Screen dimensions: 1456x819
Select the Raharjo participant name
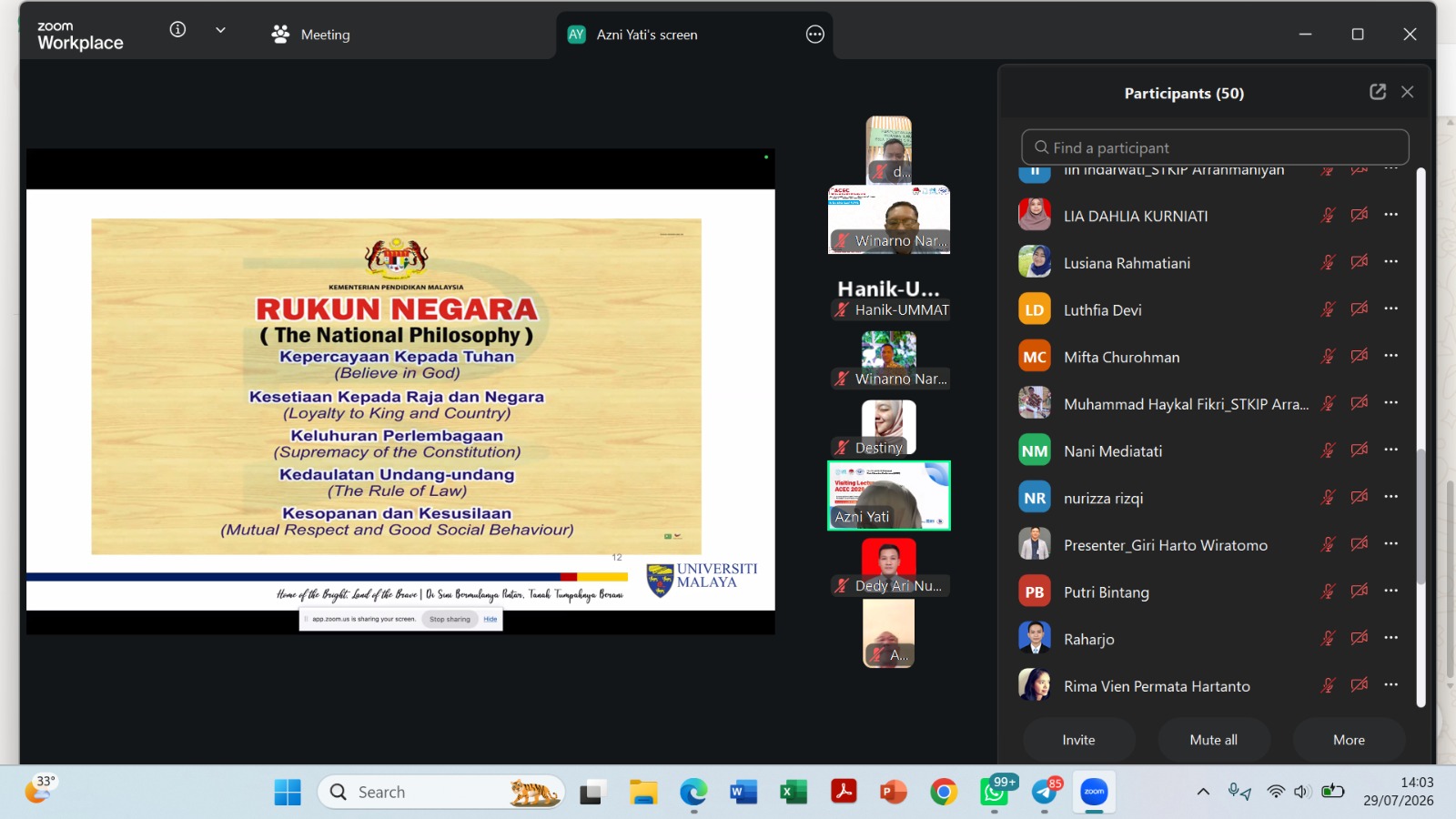(1089, 639)
